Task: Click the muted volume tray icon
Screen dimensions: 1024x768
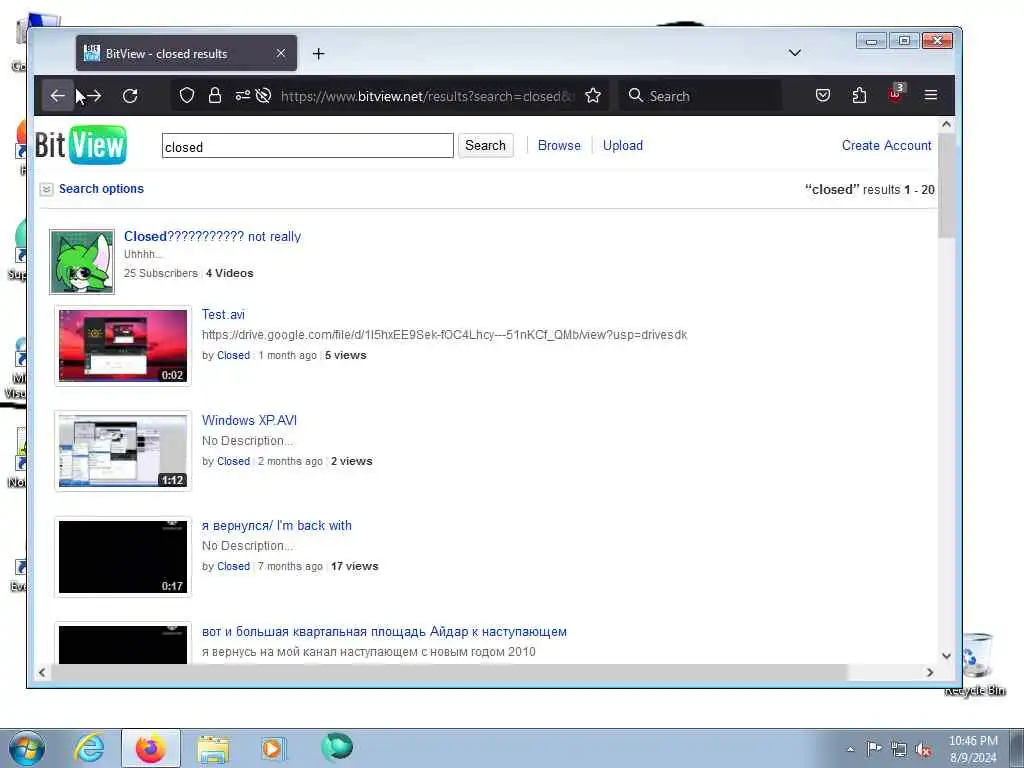Action: click(x=923, y=750)
